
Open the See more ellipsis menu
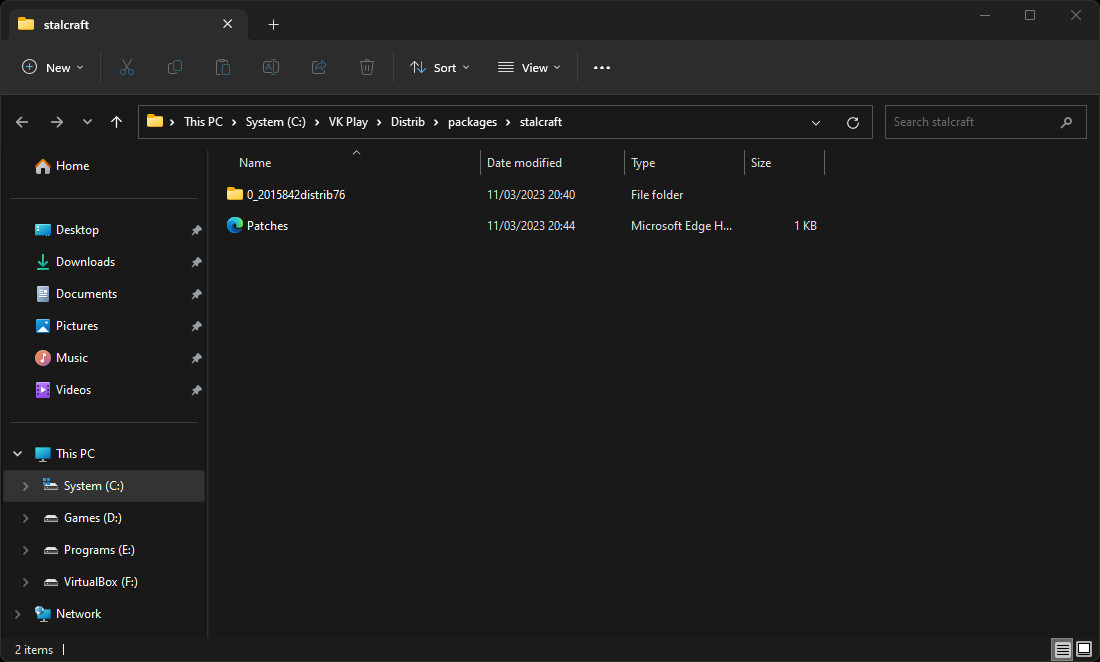602,67
